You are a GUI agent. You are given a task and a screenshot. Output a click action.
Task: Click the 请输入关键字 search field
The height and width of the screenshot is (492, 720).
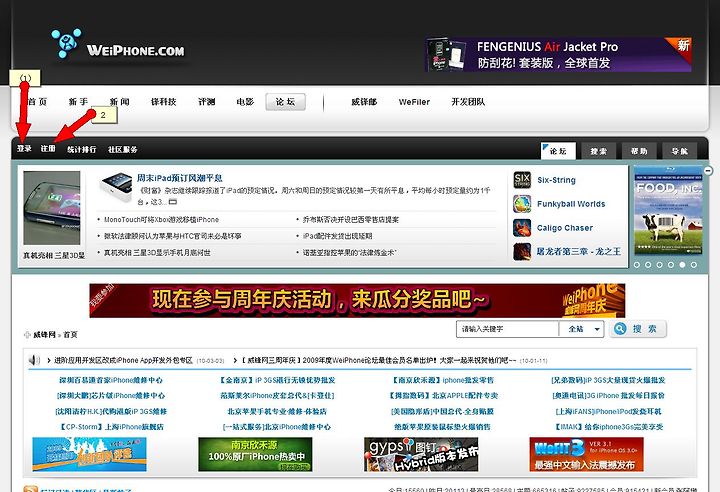[507, 329]
